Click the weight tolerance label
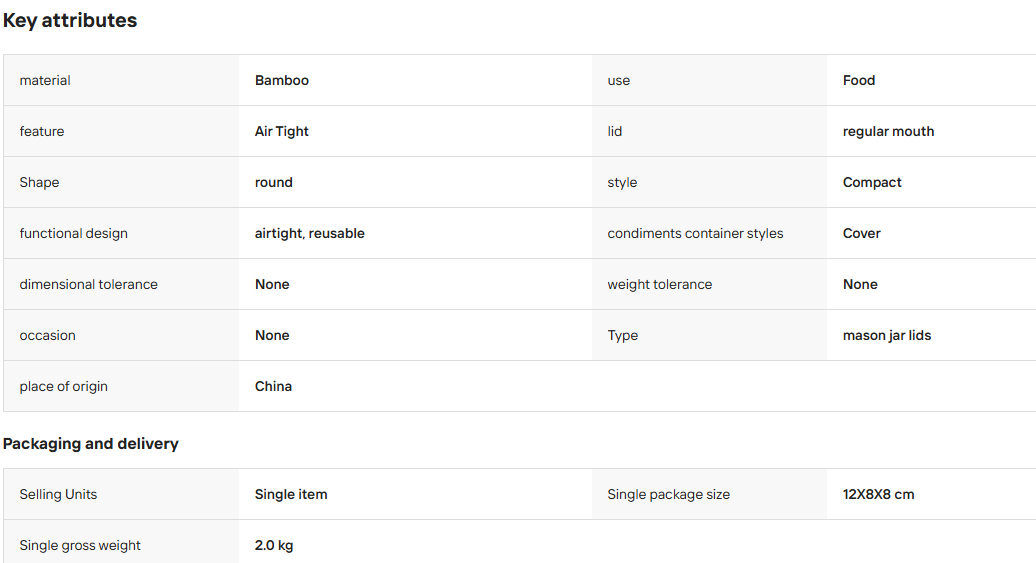 pyautogui.click(x=660, y=284)
